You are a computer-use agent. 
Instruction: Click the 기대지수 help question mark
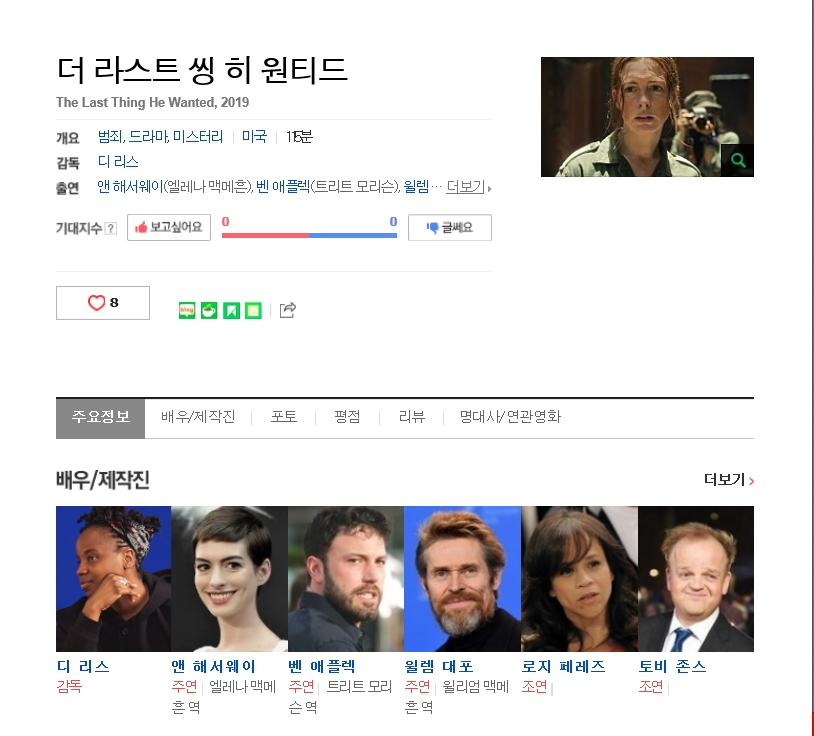pyautogui.click(x=111, y=228)
